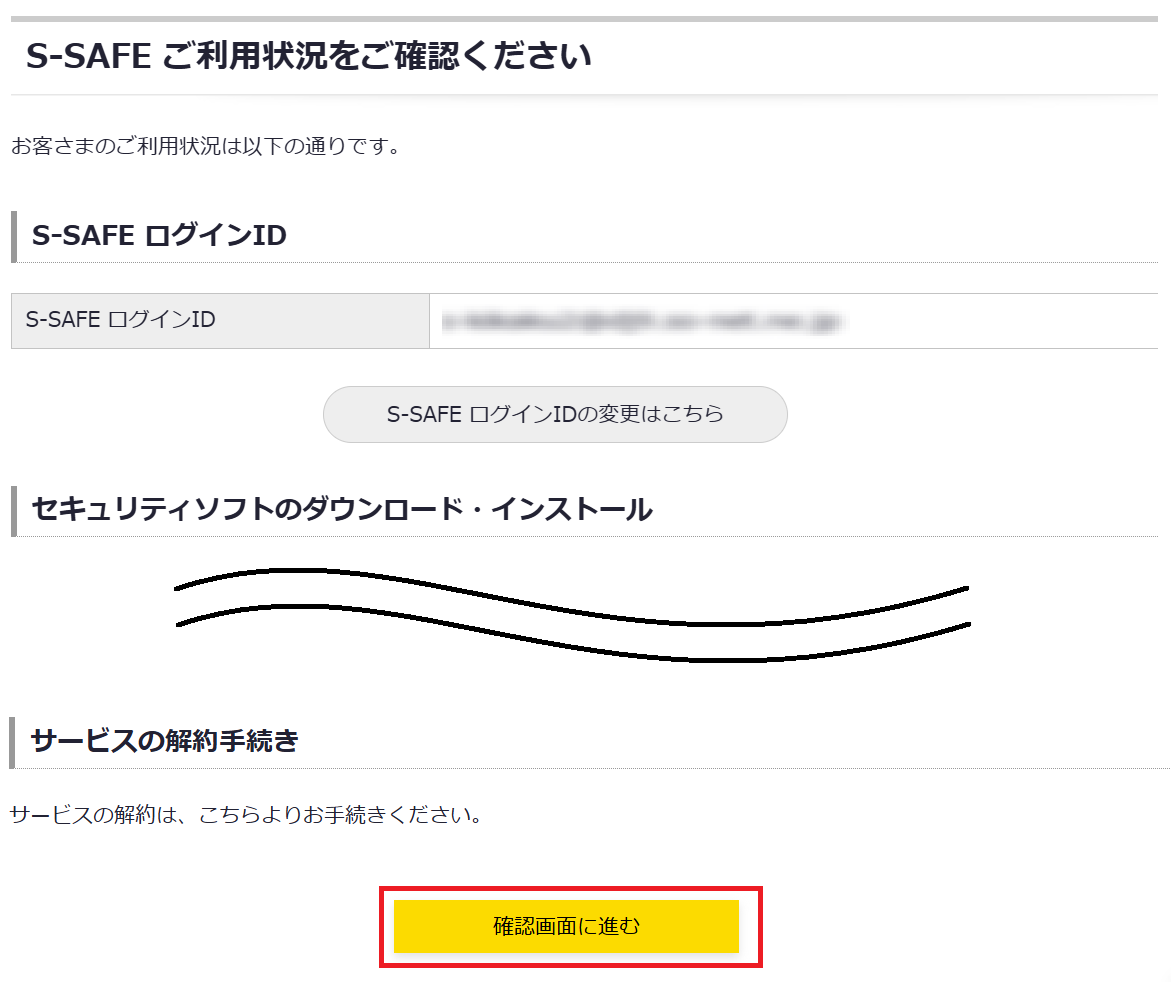Click gray accent bar beside セキュリティソフト heading

(x=13, y=510)
